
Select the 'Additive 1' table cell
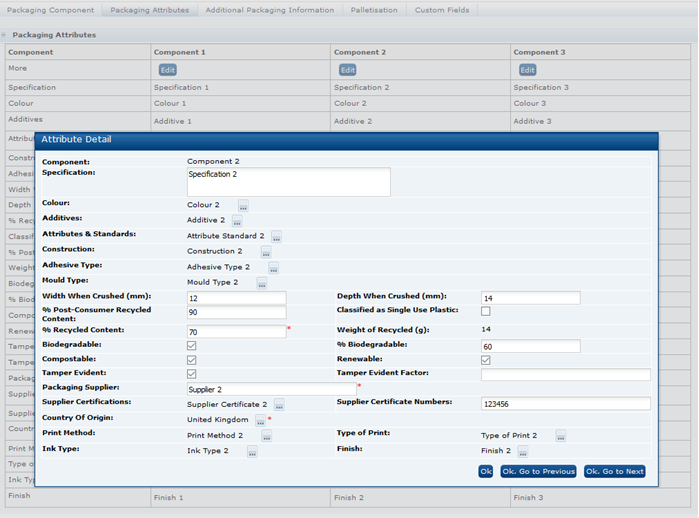pyautogui.click(x=241, y=121)
